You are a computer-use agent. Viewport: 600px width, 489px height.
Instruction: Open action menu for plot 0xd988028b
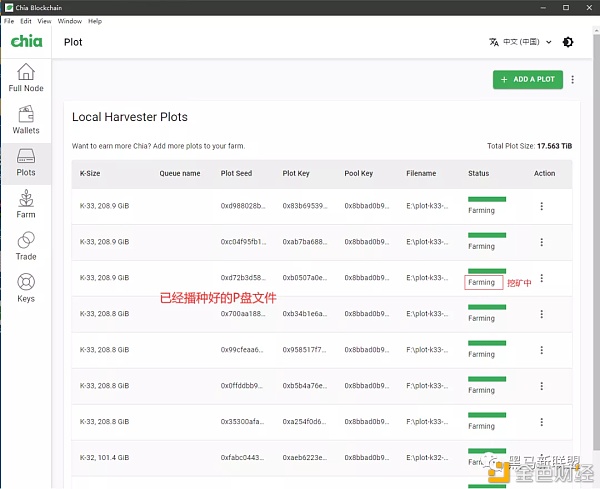click(x=541, y=206)
